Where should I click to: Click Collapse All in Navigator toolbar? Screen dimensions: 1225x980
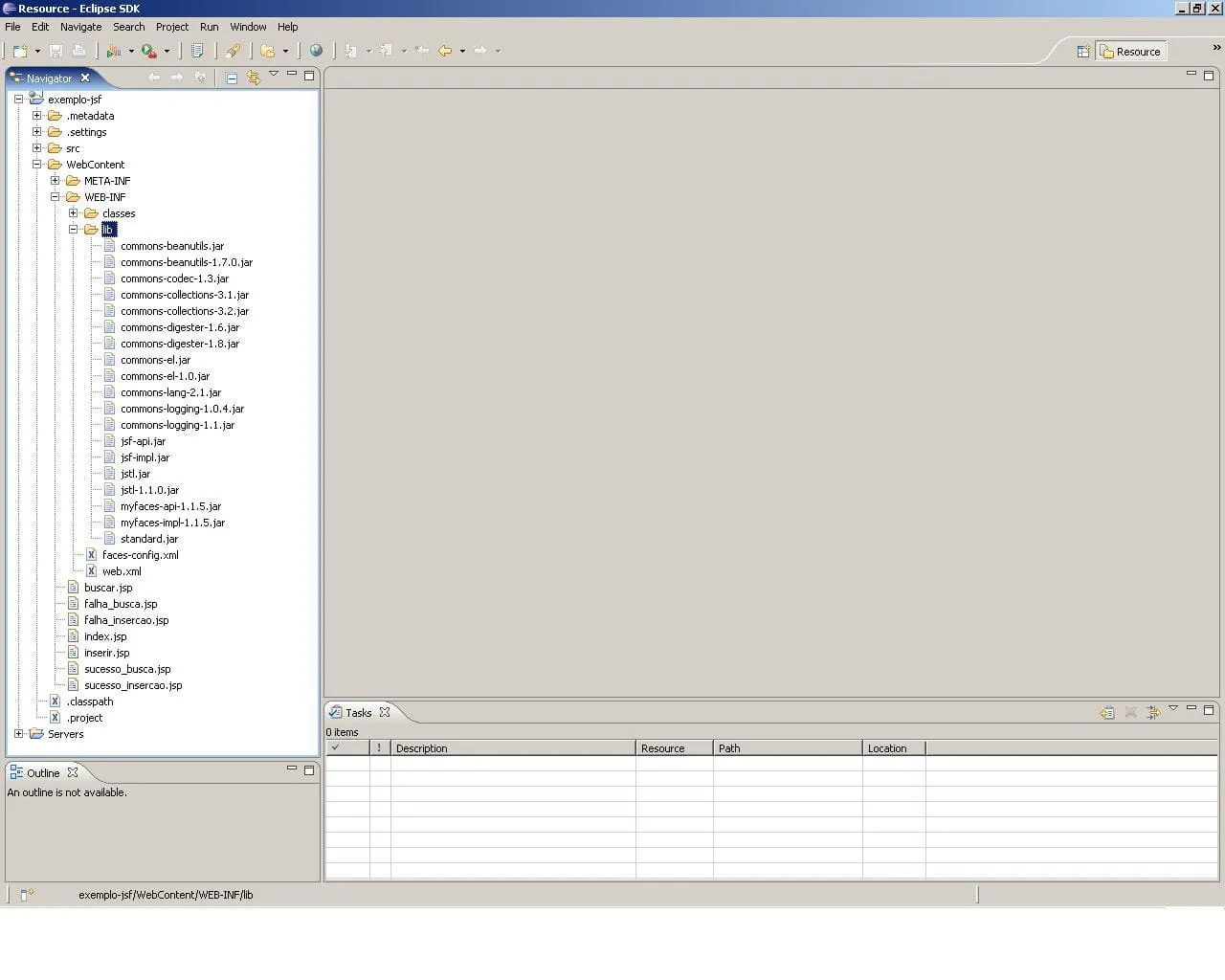click(232, 78)
